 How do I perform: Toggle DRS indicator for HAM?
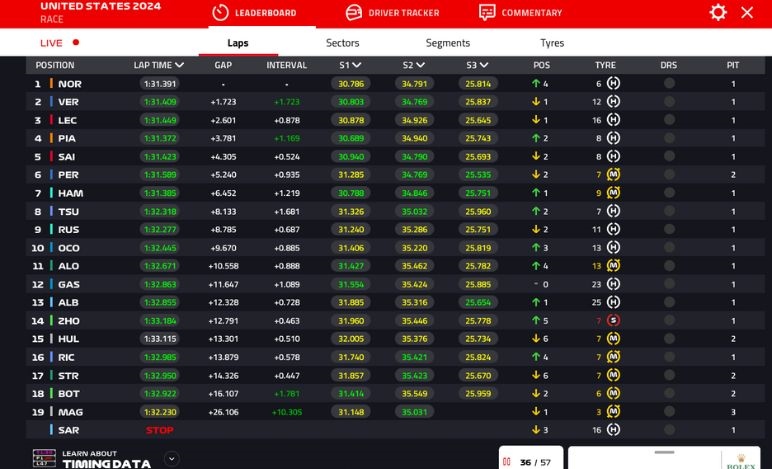[669, 193]
